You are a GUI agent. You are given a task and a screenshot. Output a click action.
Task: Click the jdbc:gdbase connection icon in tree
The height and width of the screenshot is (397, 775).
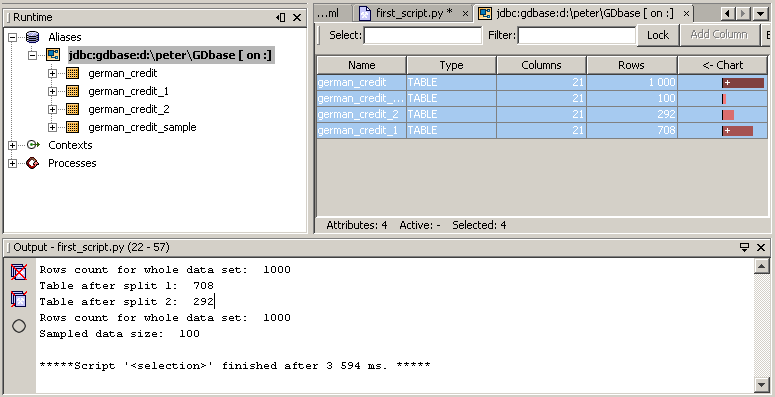click(53, 55)
